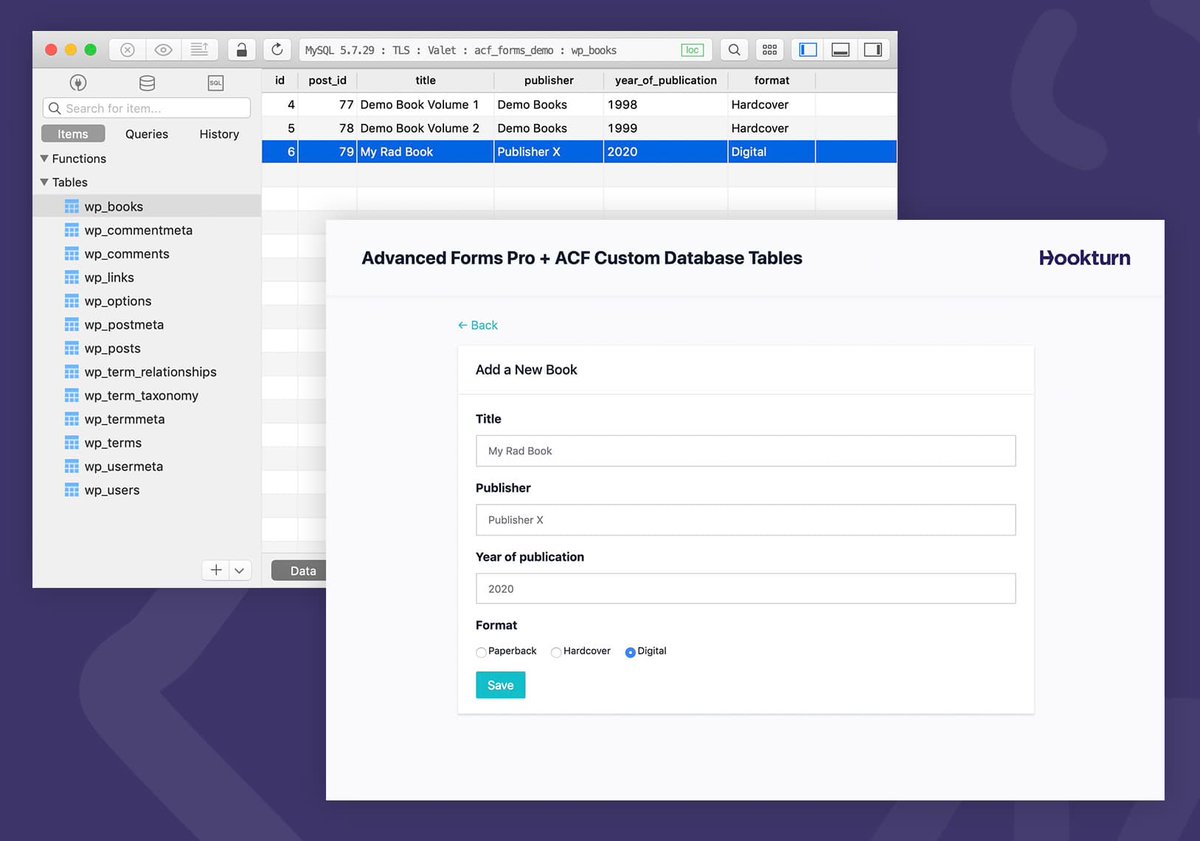Click the format column header
This screenshot has width=1200, height=841.
point(772,80)
